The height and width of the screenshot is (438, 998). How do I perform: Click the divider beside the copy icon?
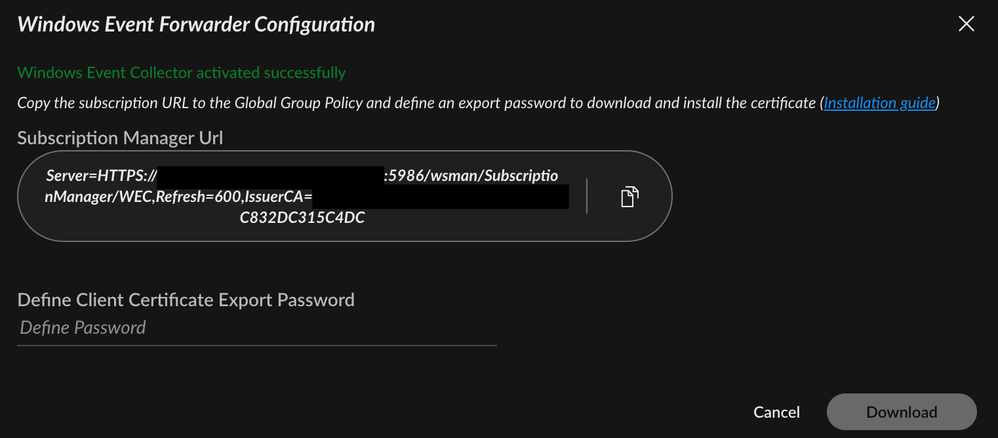(x=587, y=197)
